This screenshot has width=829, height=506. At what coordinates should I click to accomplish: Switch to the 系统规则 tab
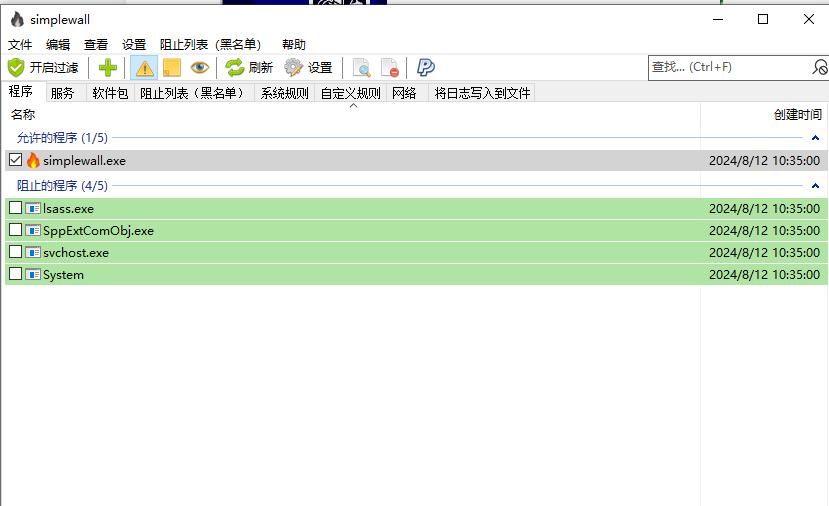click(x=284, y=93)
